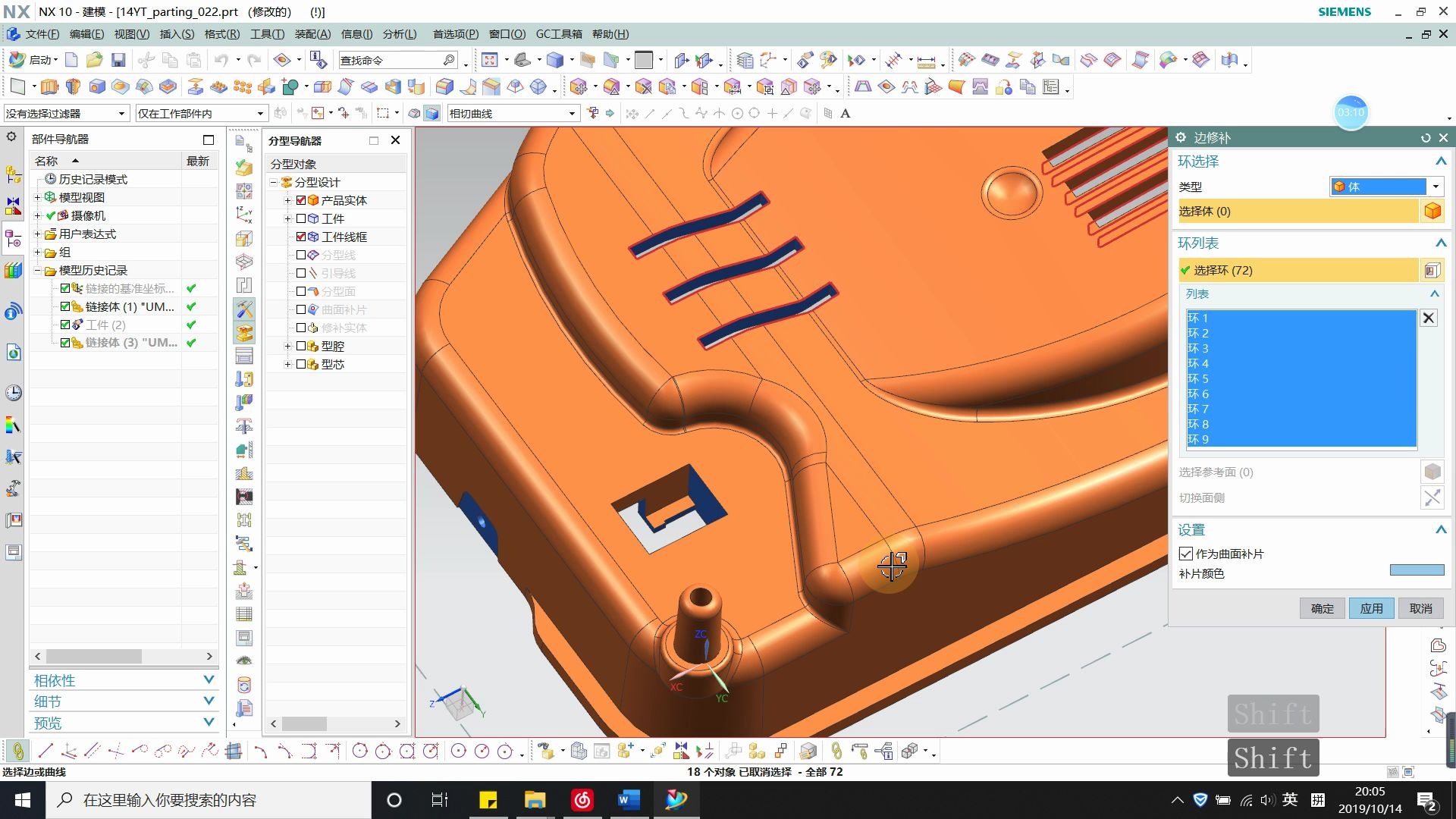Open the 没有选择过滤器 dropdown
This screenshot has height=819, width=1456.
pos(66,114)
